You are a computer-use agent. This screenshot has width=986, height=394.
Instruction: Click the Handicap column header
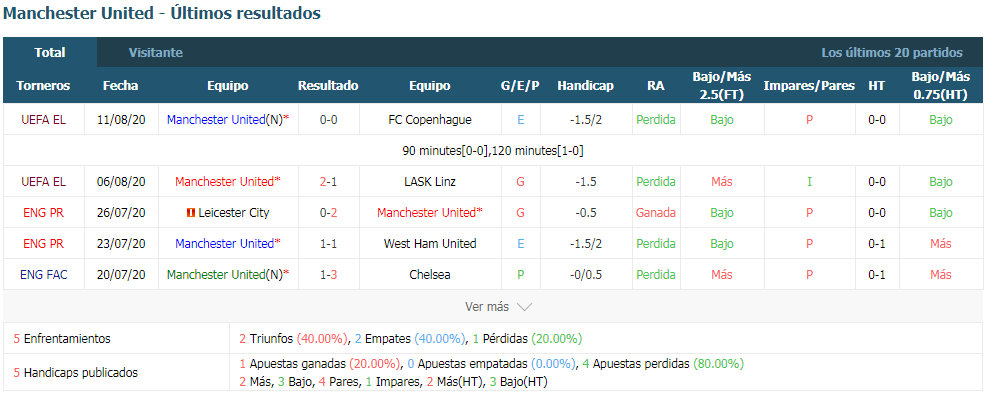point(585,85)
